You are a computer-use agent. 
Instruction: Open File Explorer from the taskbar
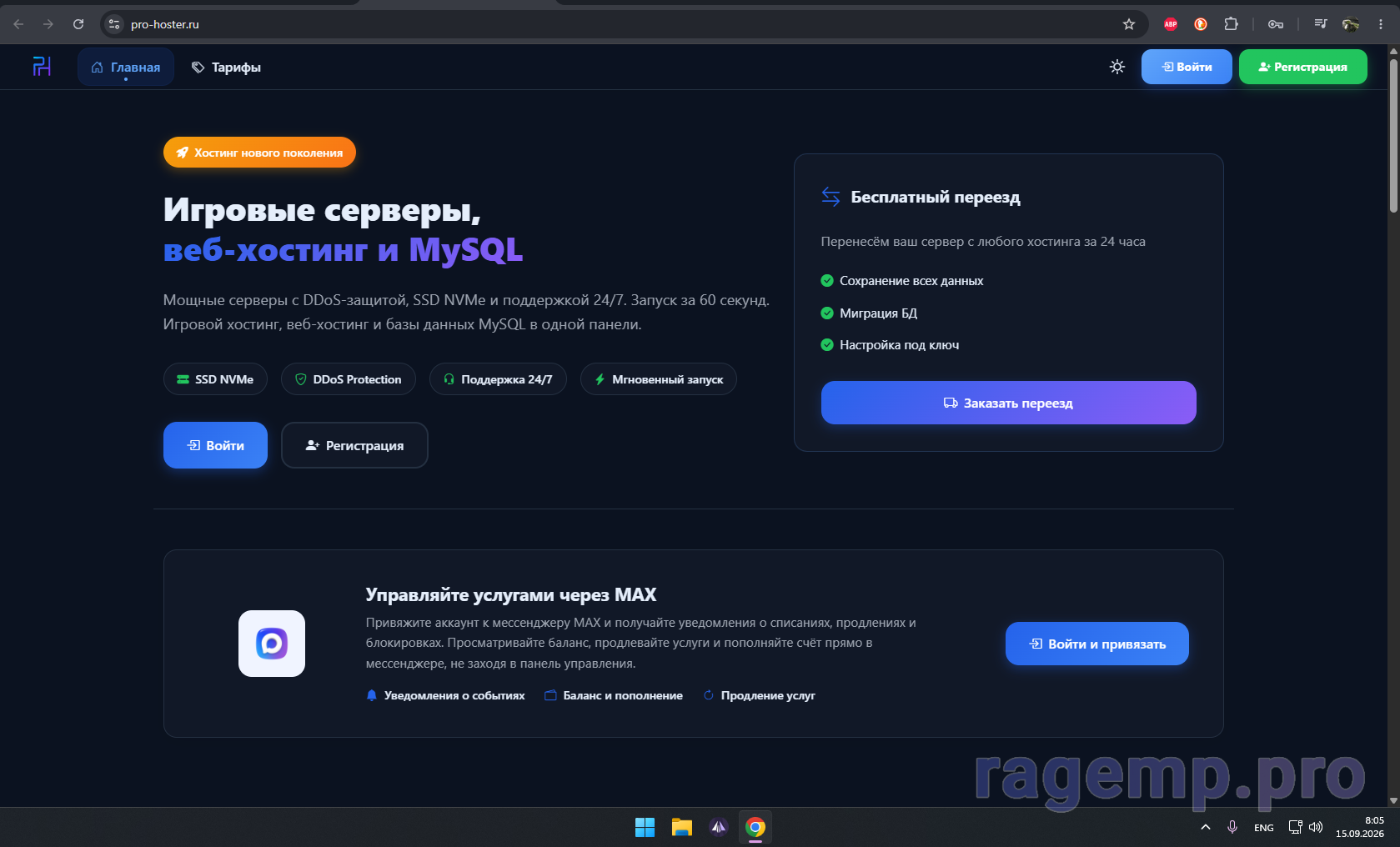pos(682,827)
